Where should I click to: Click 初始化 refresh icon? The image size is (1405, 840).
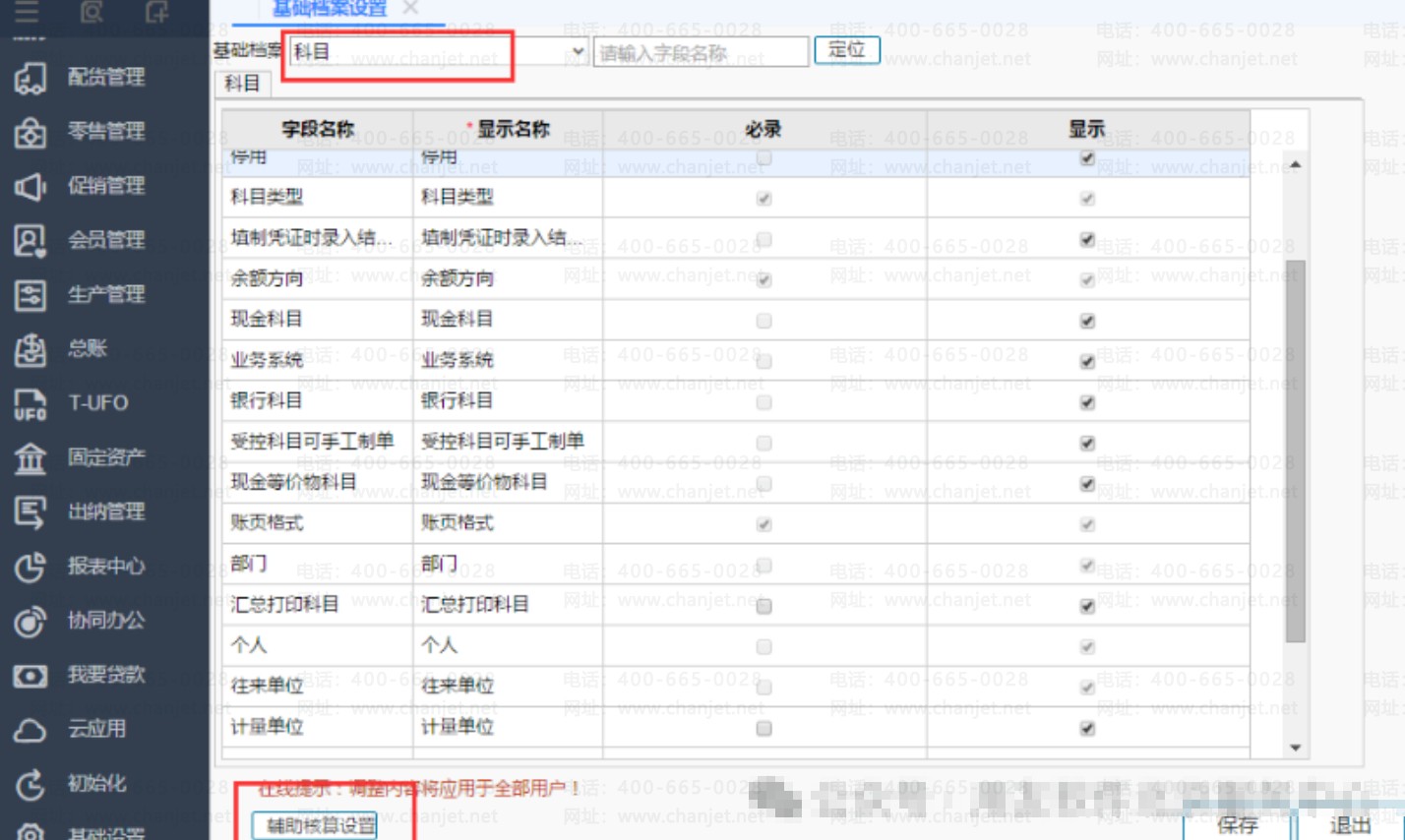click(30, 784)
